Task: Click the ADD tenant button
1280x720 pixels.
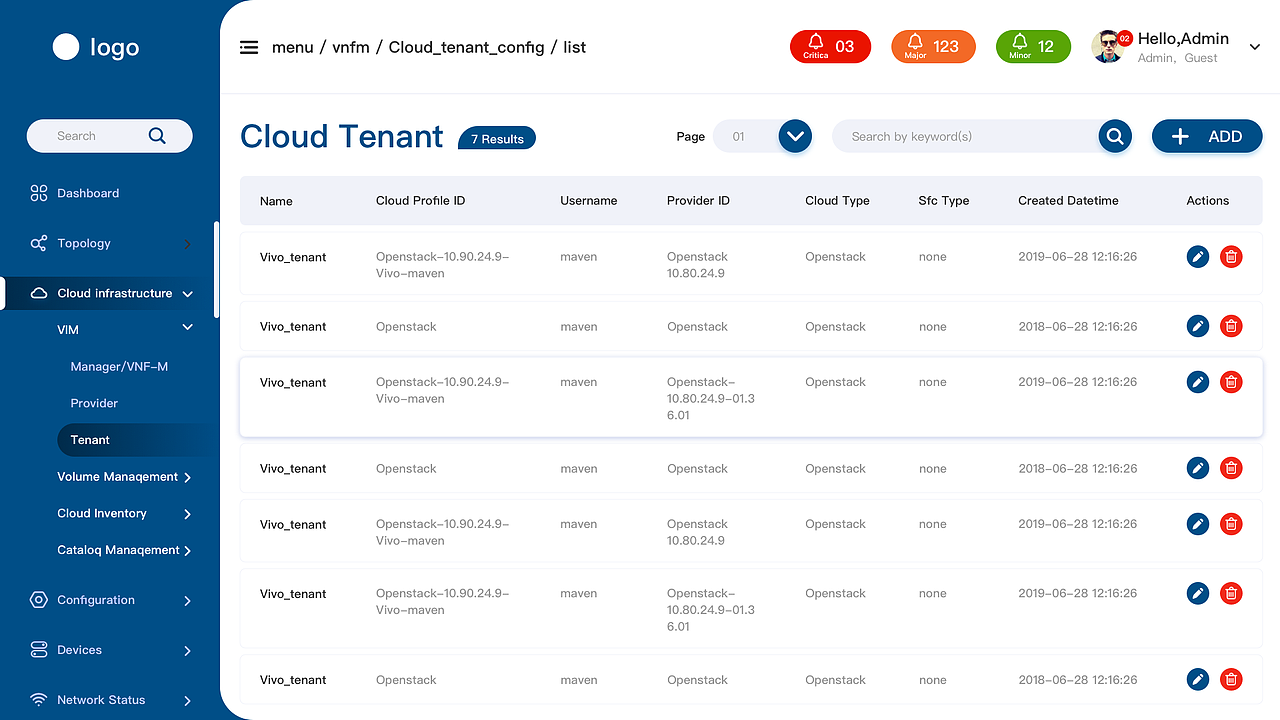Action: click(x=1206, y=137)
